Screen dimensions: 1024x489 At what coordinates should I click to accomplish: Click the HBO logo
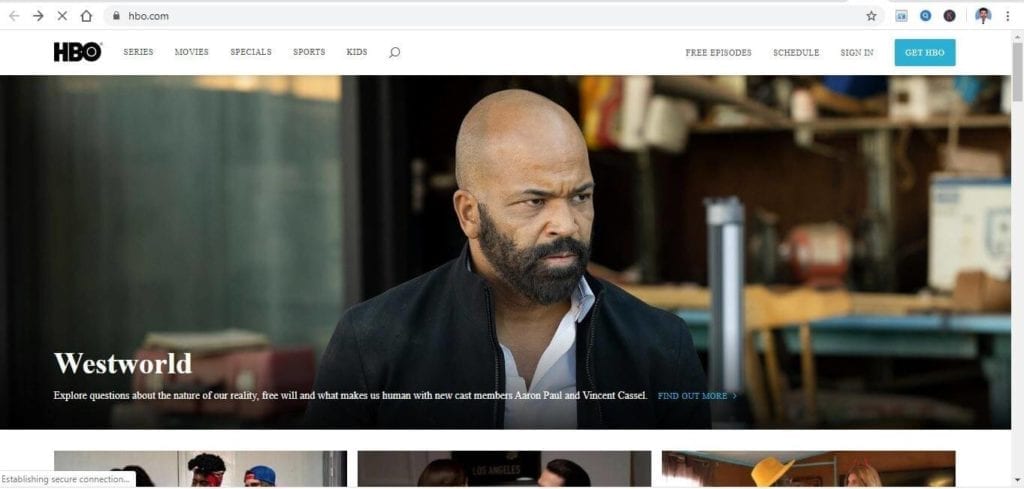pos(78,53)
